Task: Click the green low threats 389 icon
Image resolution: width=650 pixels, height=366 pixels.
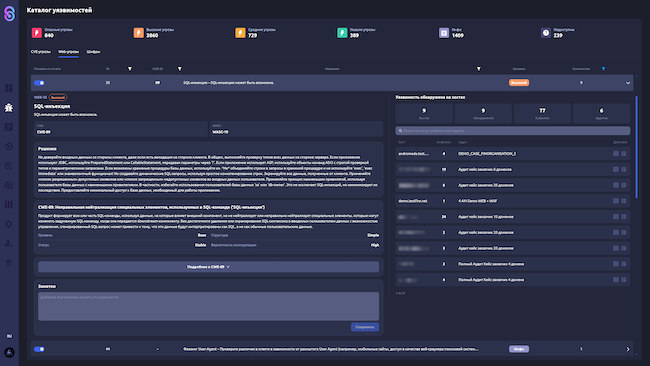Action: 342,33
